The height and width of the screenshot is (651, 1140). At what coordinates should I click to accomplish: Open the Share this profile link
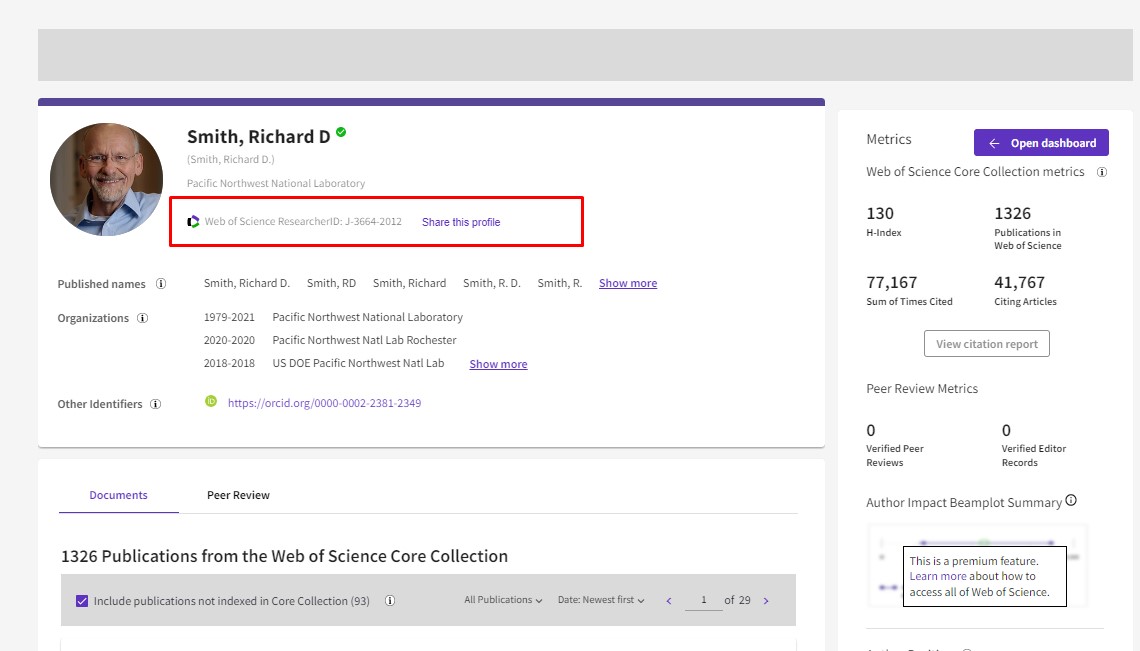coord(460,221)
